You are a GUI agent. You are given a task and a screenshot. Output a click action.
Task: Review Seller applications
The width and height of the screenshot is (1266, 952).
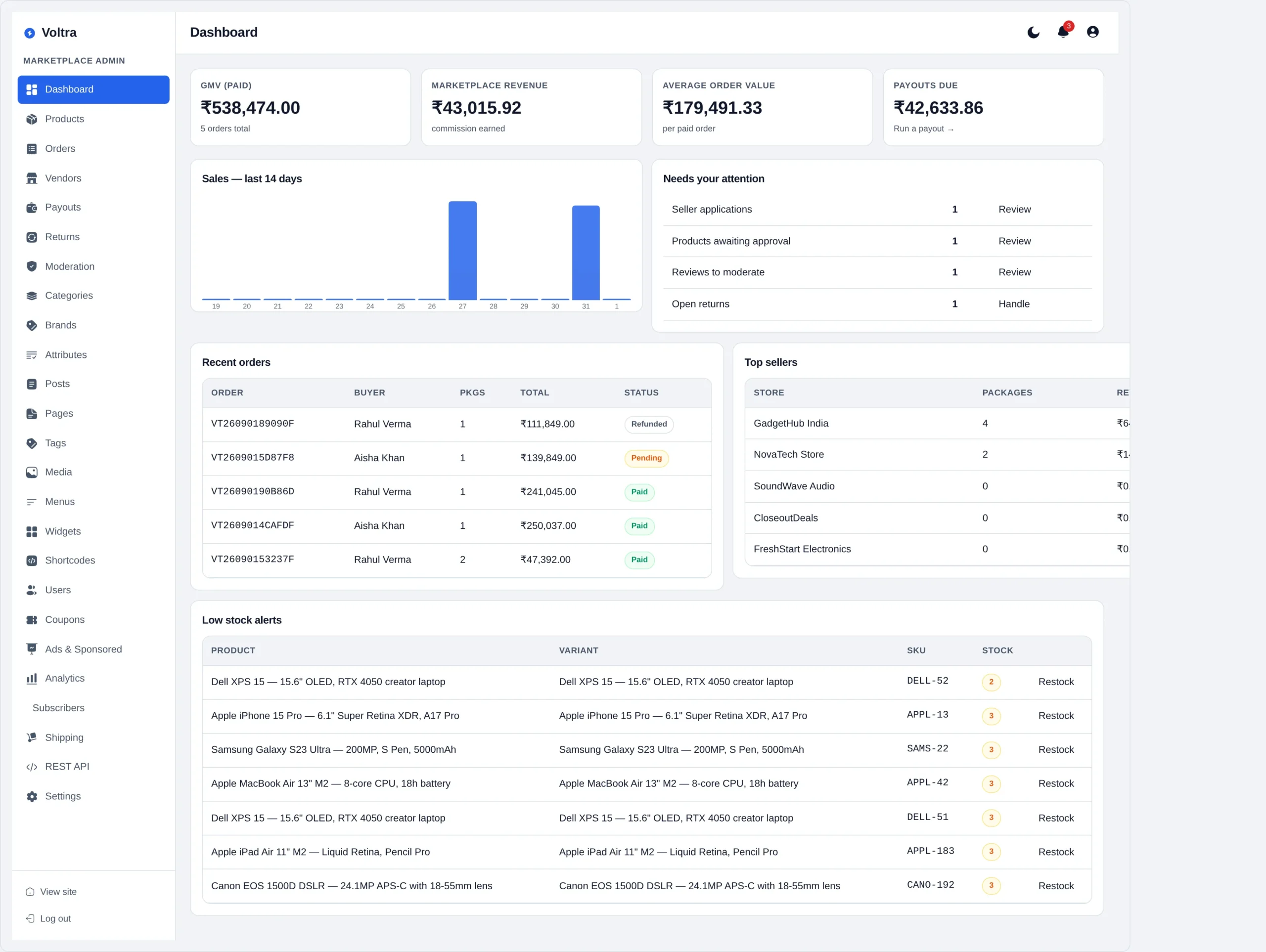[x=1015, y=210]
